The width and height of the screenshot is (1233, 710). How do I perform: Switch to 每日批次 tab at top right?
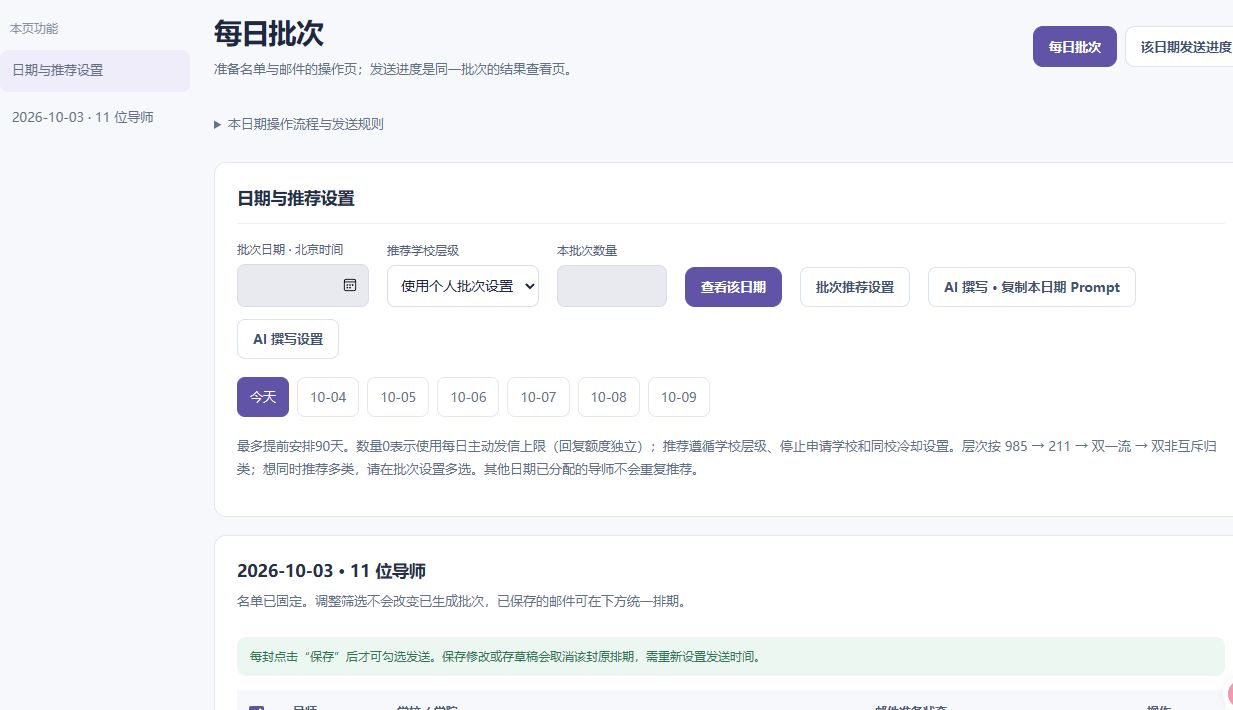tap(1075, 47)
